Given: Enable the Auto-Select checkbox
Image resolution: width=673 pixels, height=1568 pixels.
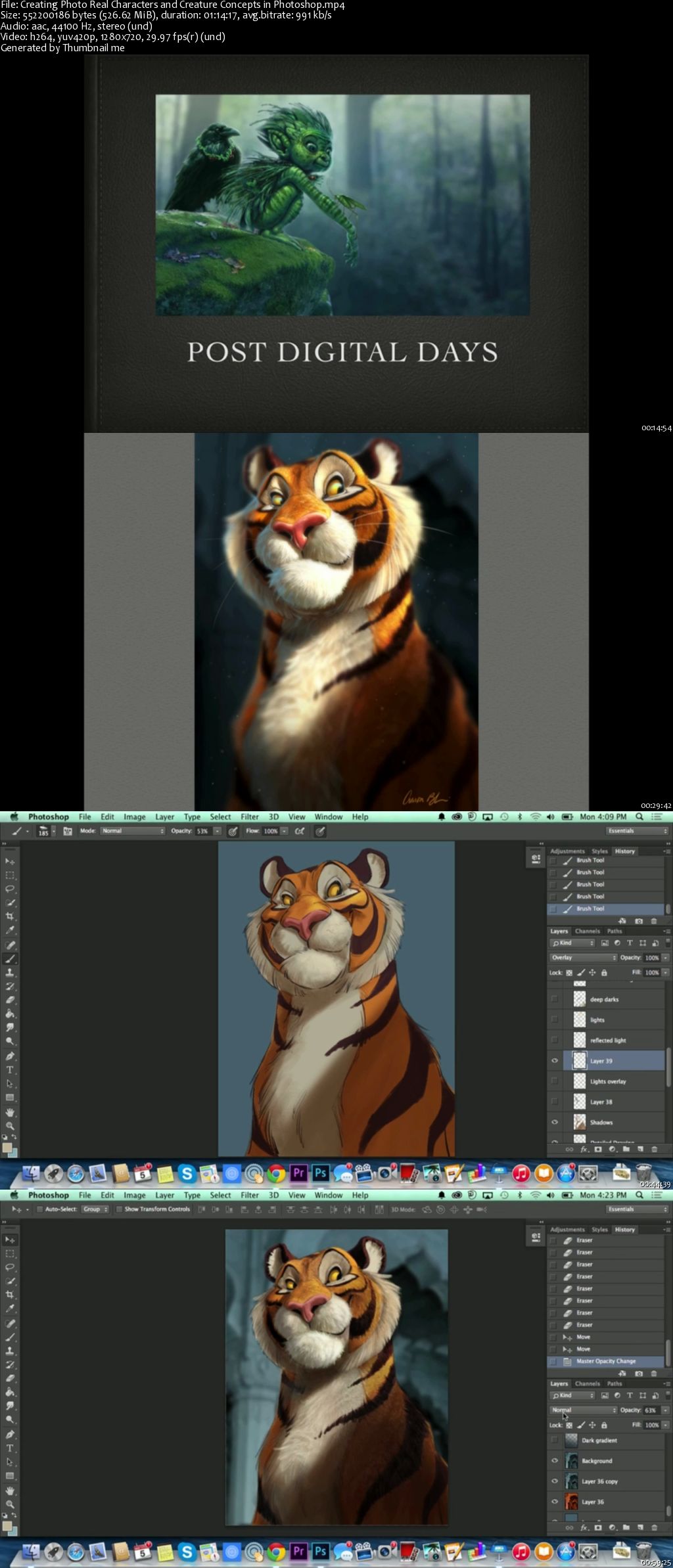Looking at the screenshot, I should click(x=39, y=1209).
